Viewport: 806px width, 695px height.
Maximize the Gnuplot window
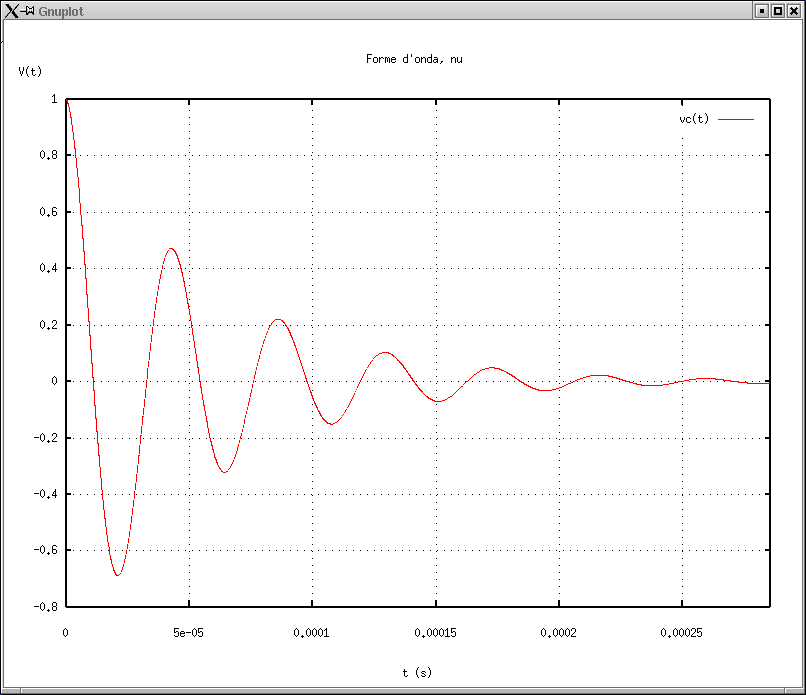777,10
